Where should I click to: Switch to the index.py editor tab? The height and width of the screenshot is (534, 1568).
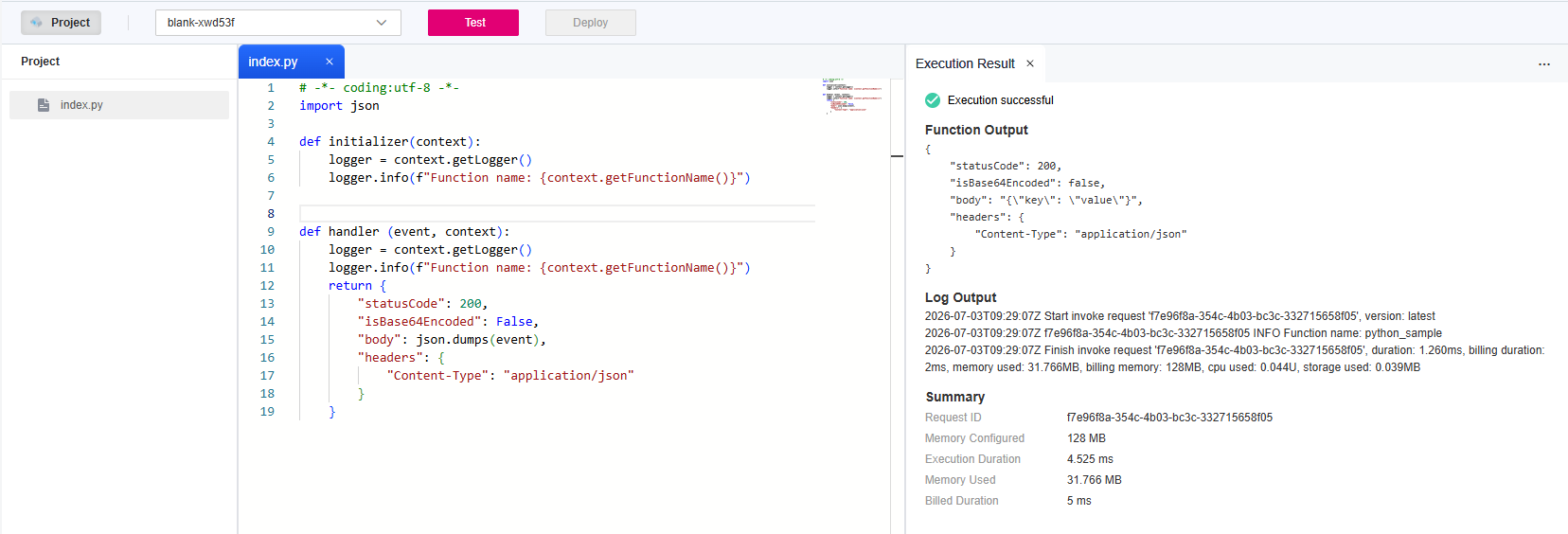pyautogui.click(x=273, y=62)
